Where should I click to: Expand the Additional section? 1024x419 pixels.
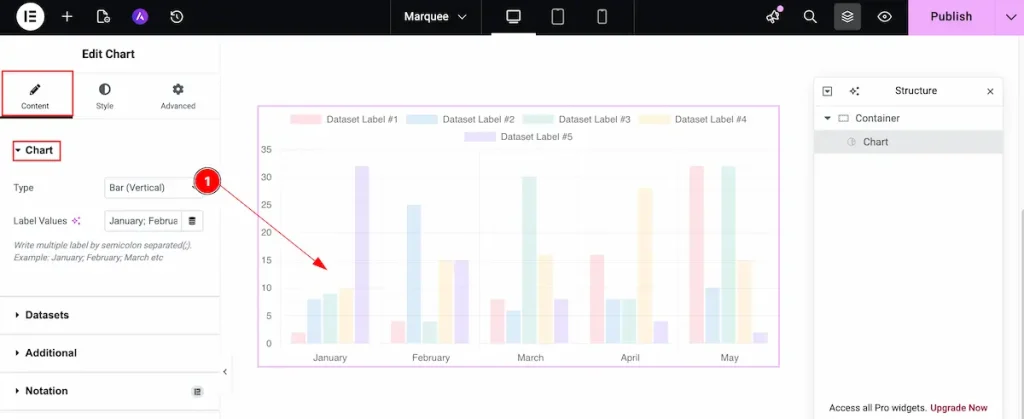(x=50, y=353)
